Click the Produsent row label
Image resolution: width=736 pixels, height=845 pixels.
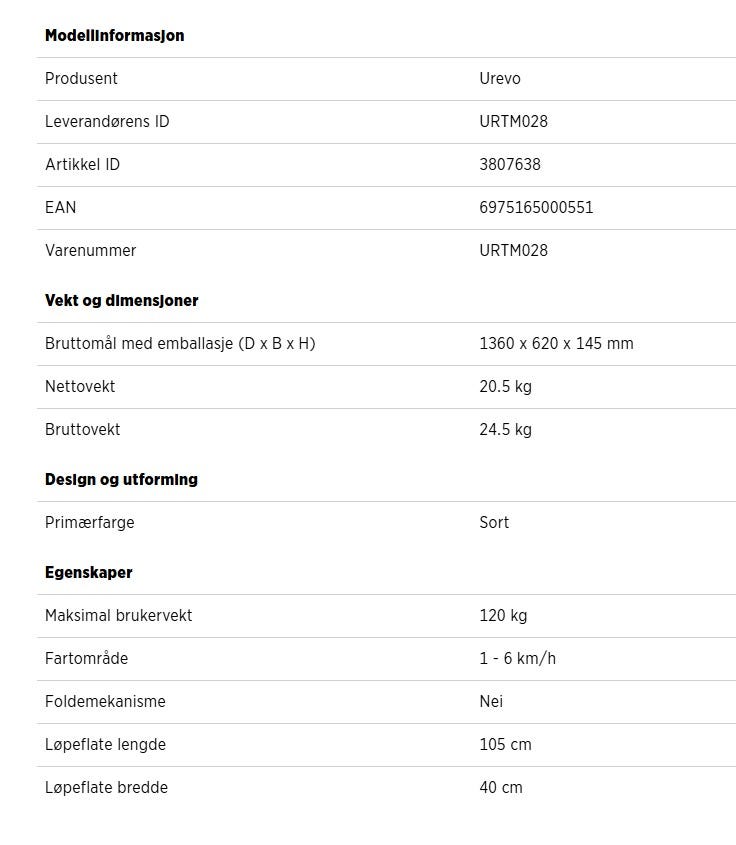[x=81, y=79]
